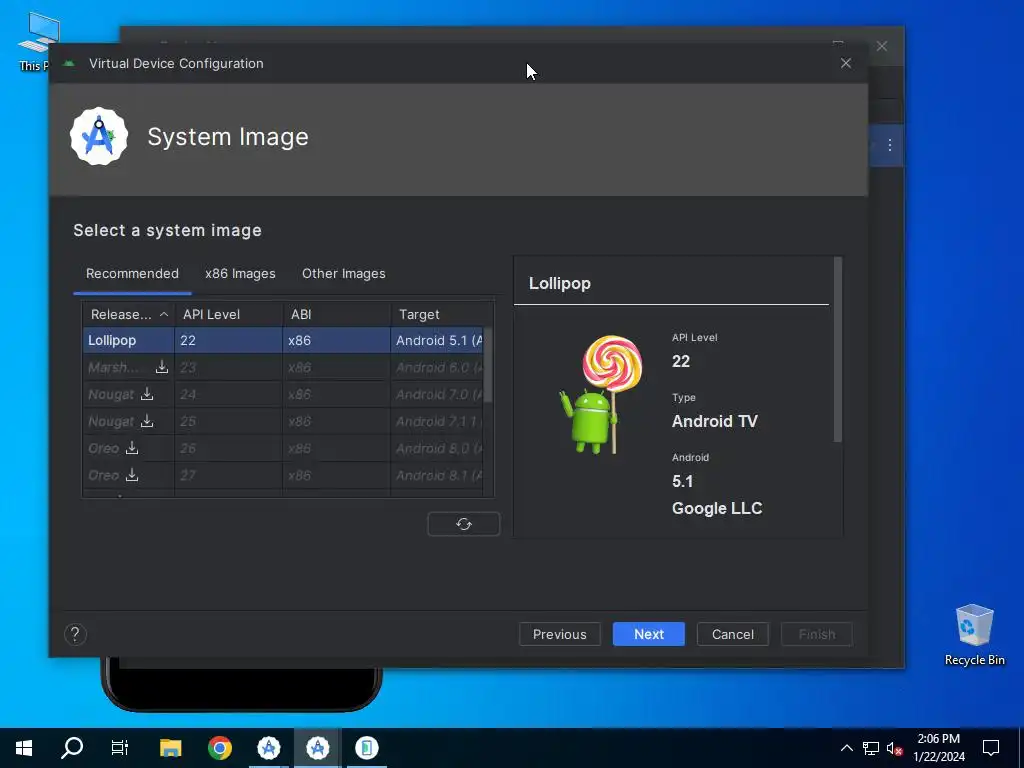
Task: Open the three-dot menu in Device Manager window
Action: click(889, 145)
